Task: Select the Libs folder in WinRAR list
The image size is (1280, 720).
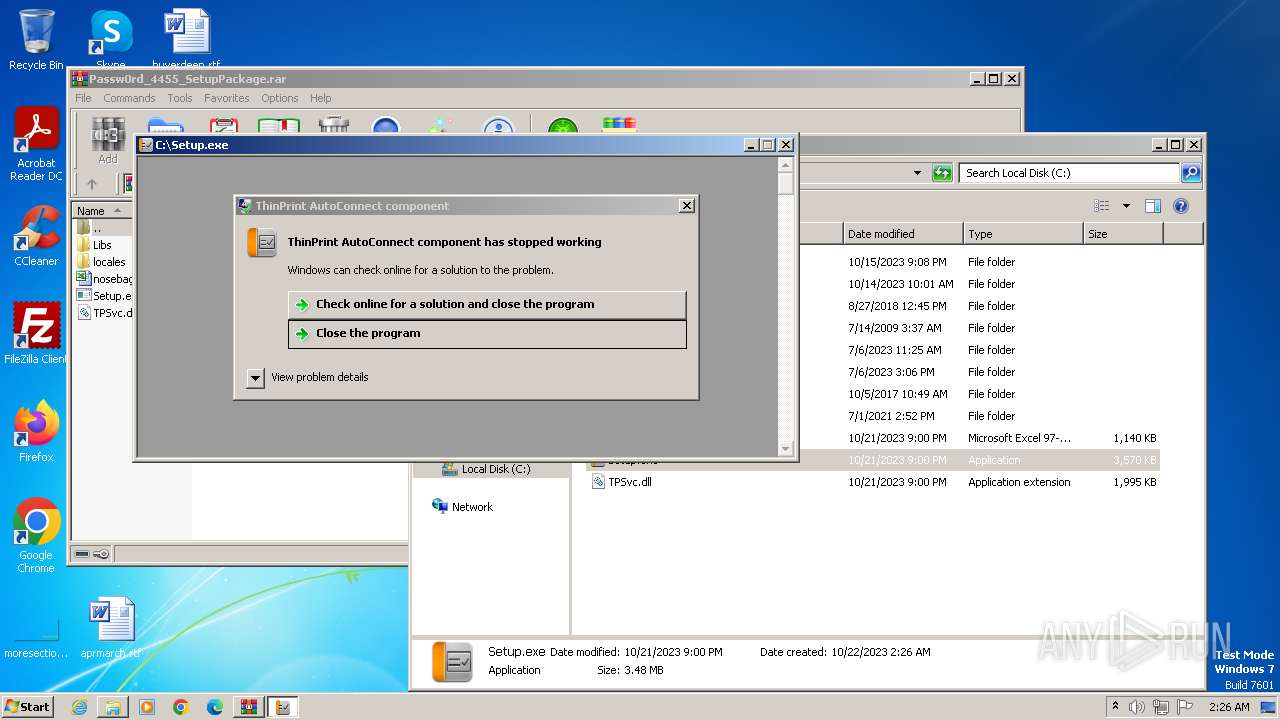Action: [102, 245]
